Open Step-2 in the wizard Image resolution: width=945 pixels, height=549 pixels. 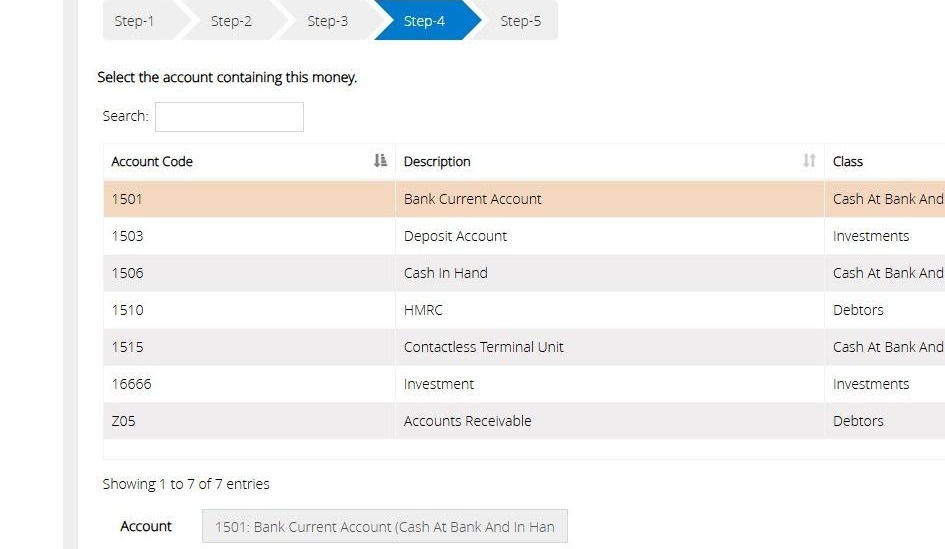pos(231,20)
